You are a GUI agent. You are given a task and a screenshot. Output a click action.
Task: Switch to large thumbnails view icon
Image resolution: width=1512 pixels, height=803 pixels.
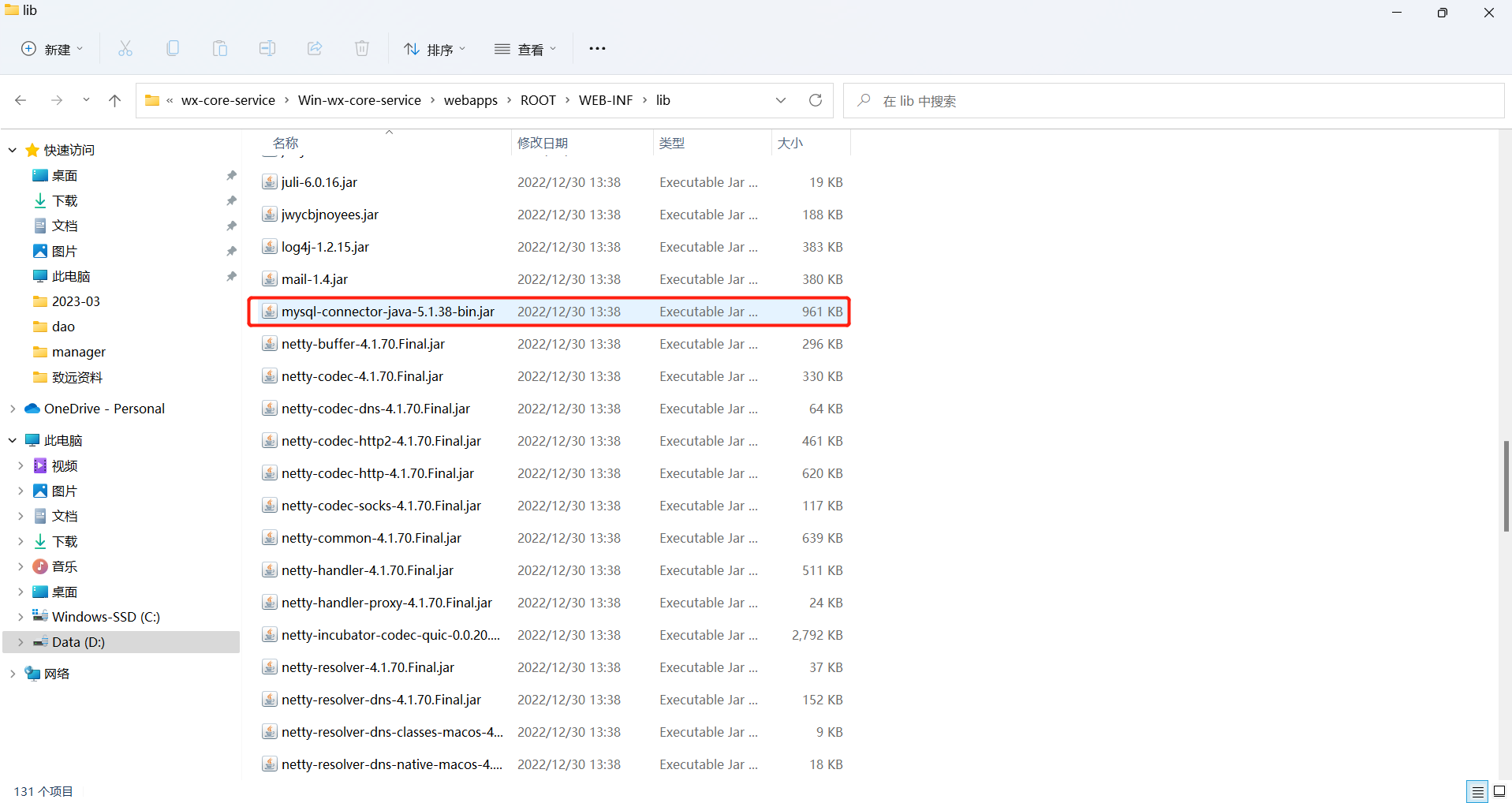click(x=1499, y=791)
